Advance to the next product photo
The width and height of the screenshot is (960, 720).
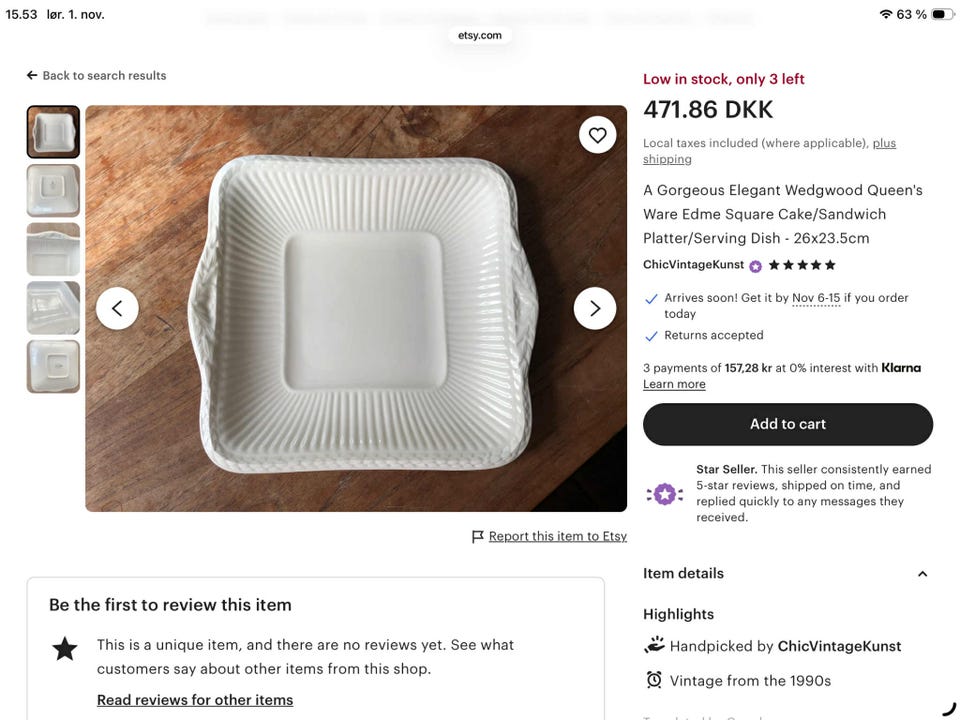point(595,308)
